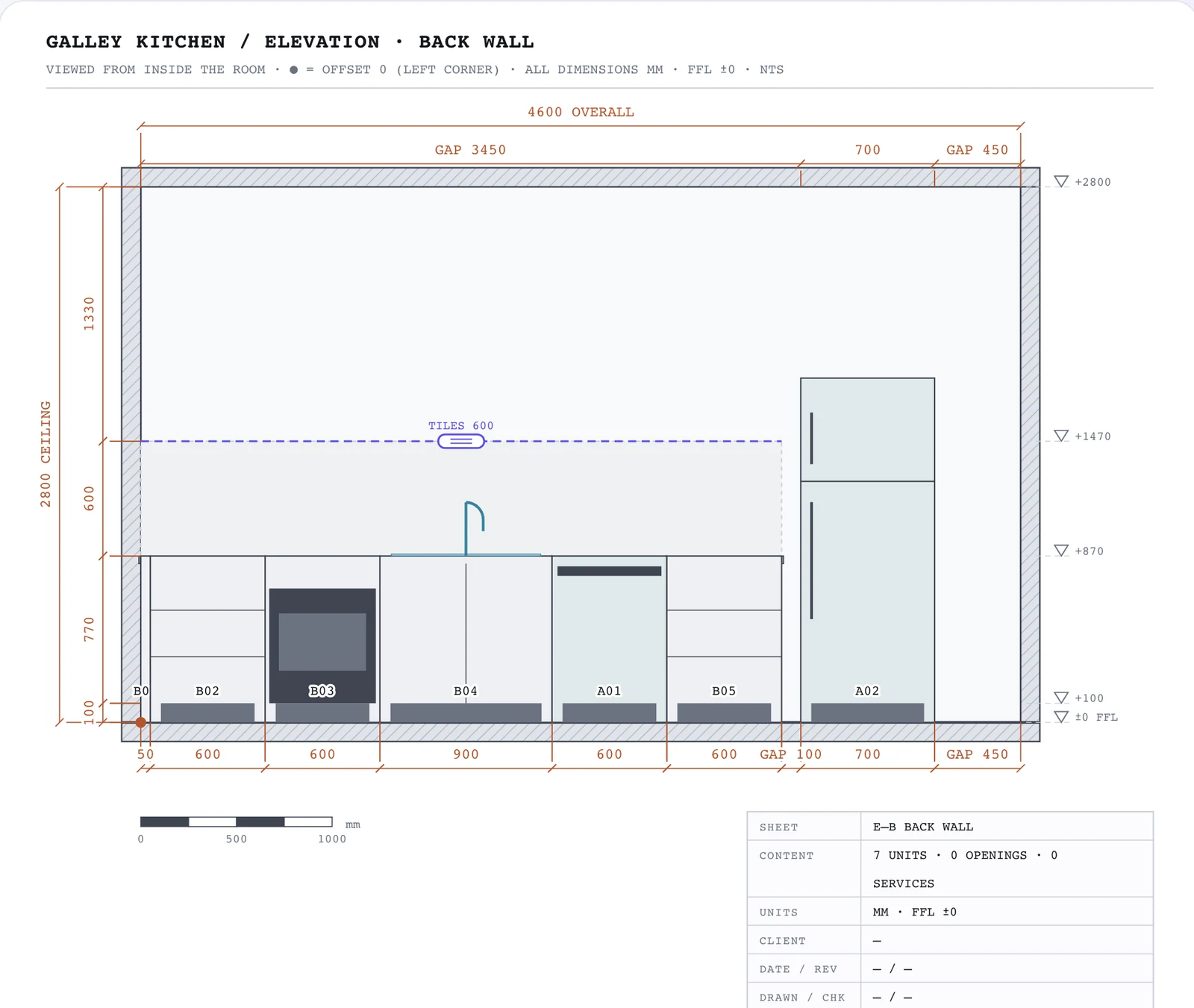Click the +2800 level text

[1093, 182]
